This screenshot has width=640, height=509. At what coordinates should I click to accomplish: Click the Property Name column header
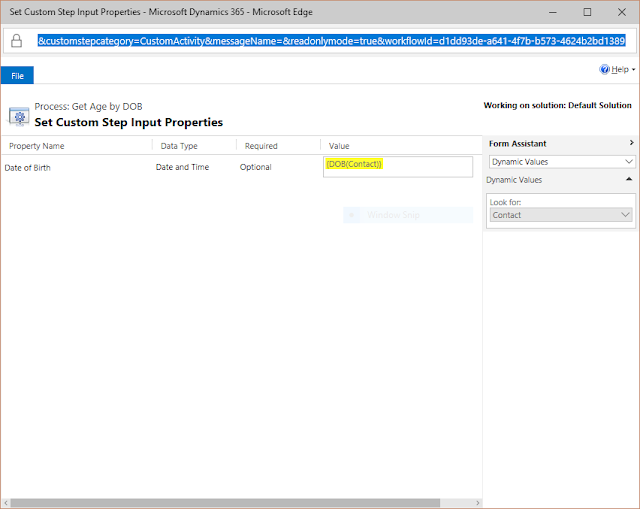37,146
